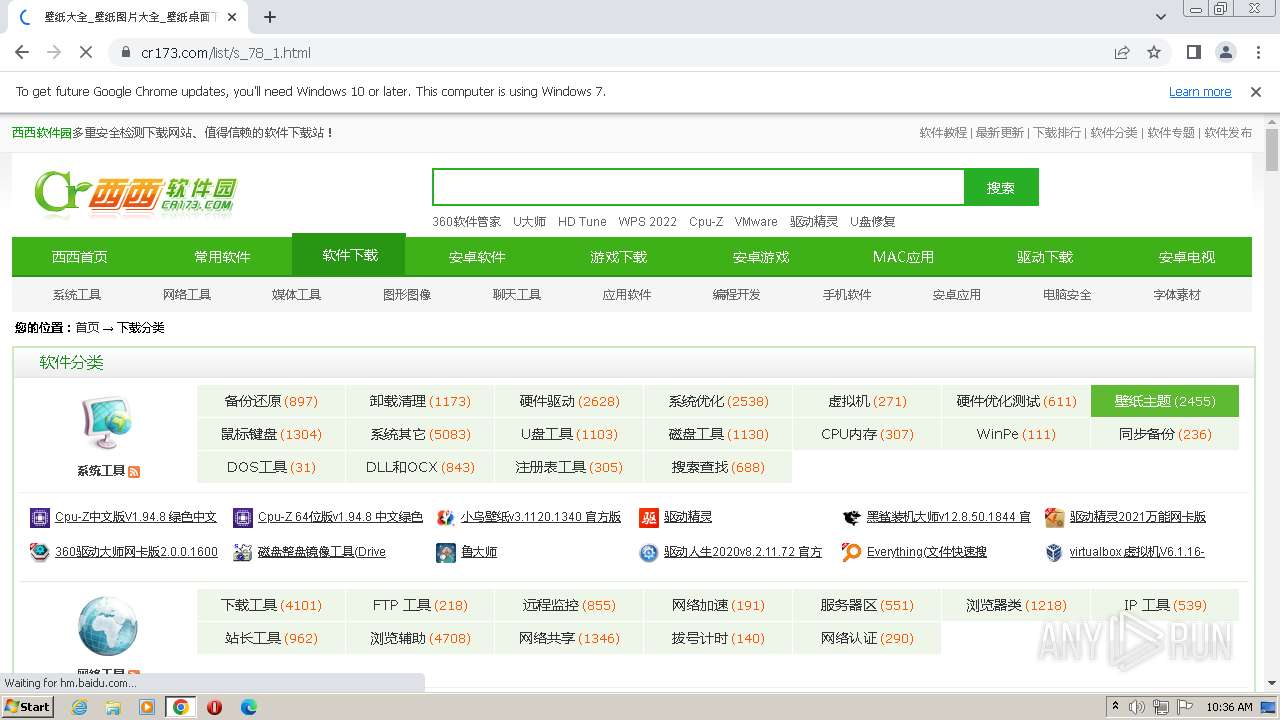Click the 360驱动大师网卡版 icon
1280x720 pixels.
click(x=40, y=552)
